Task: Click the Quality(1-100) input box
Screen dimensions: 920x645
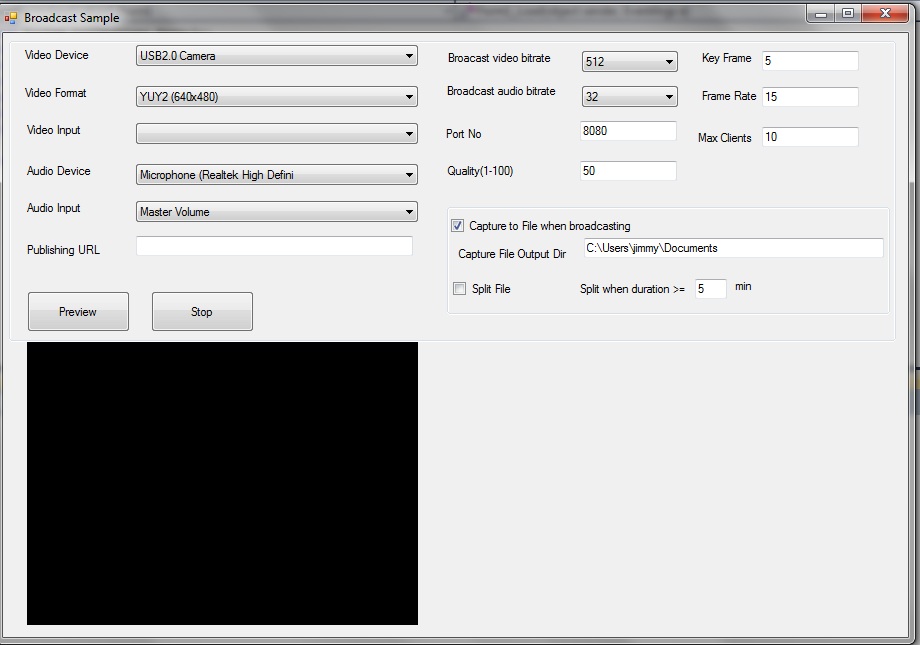Action: (628, 171)
